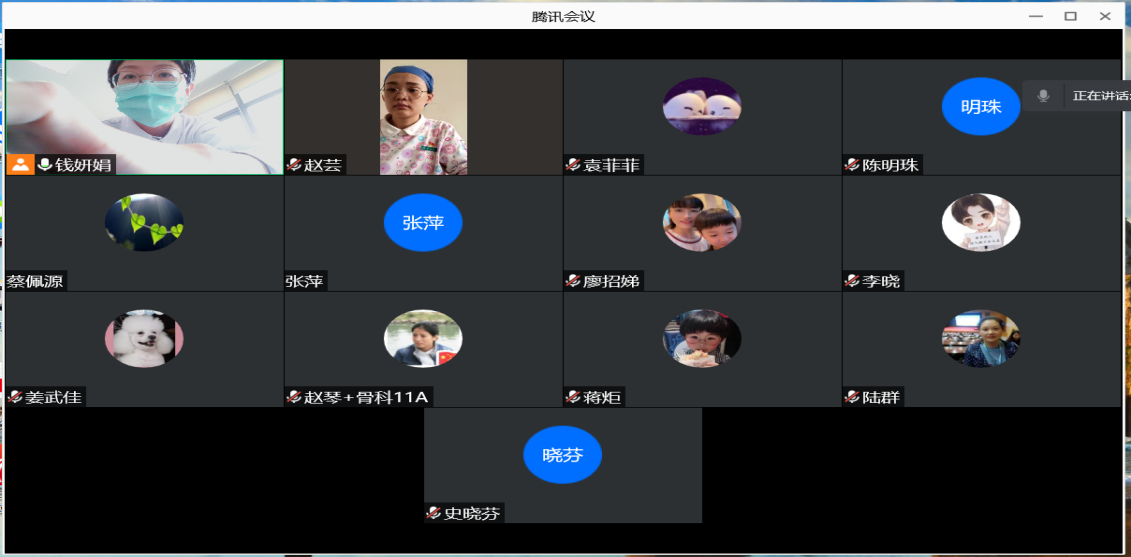Click the muted mic icon next to 蒋炬

tap(573, 397)
